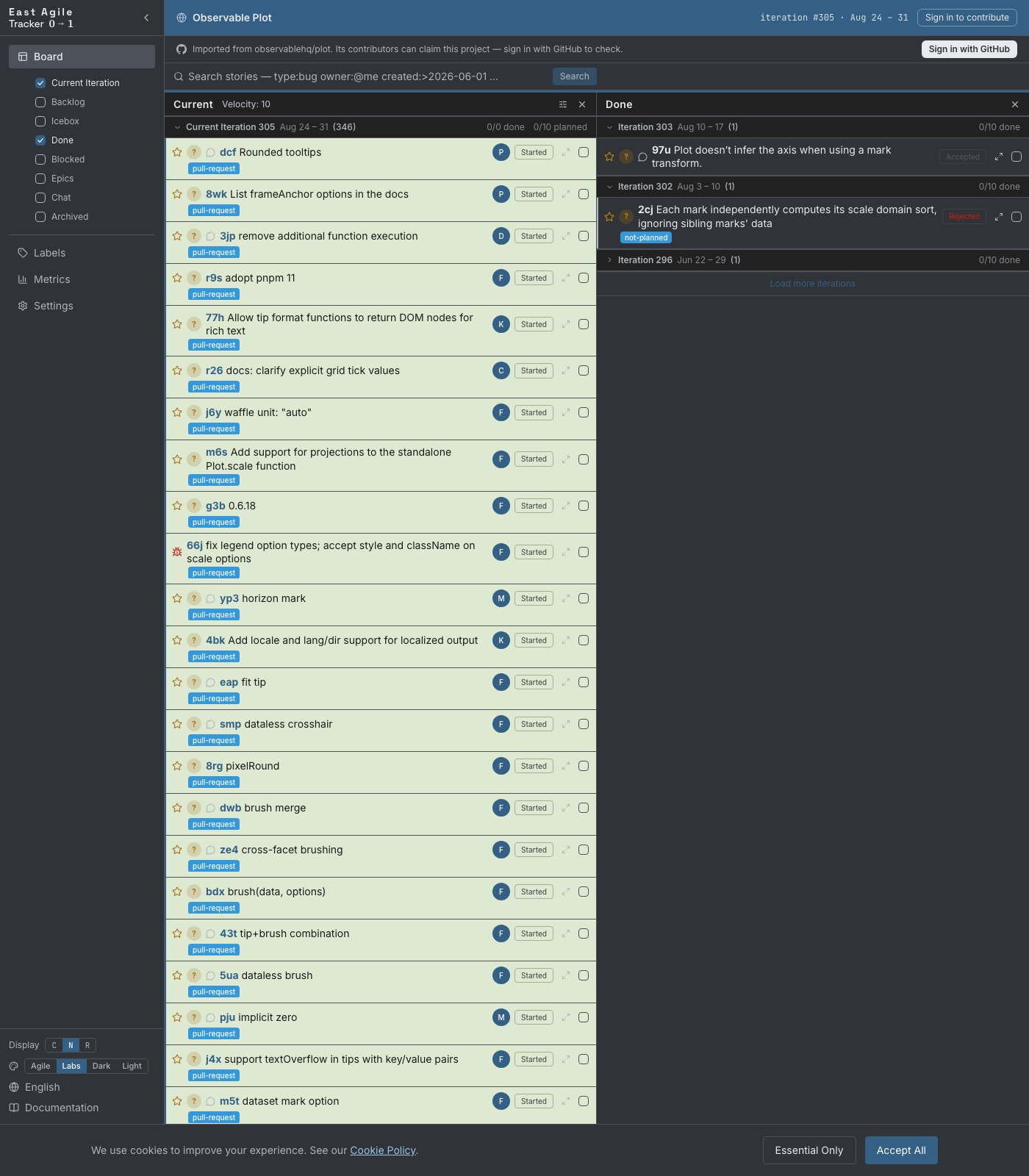Enable the Icebox panel checkbox
The image size is (1029, 1176).
click(40, 121)
